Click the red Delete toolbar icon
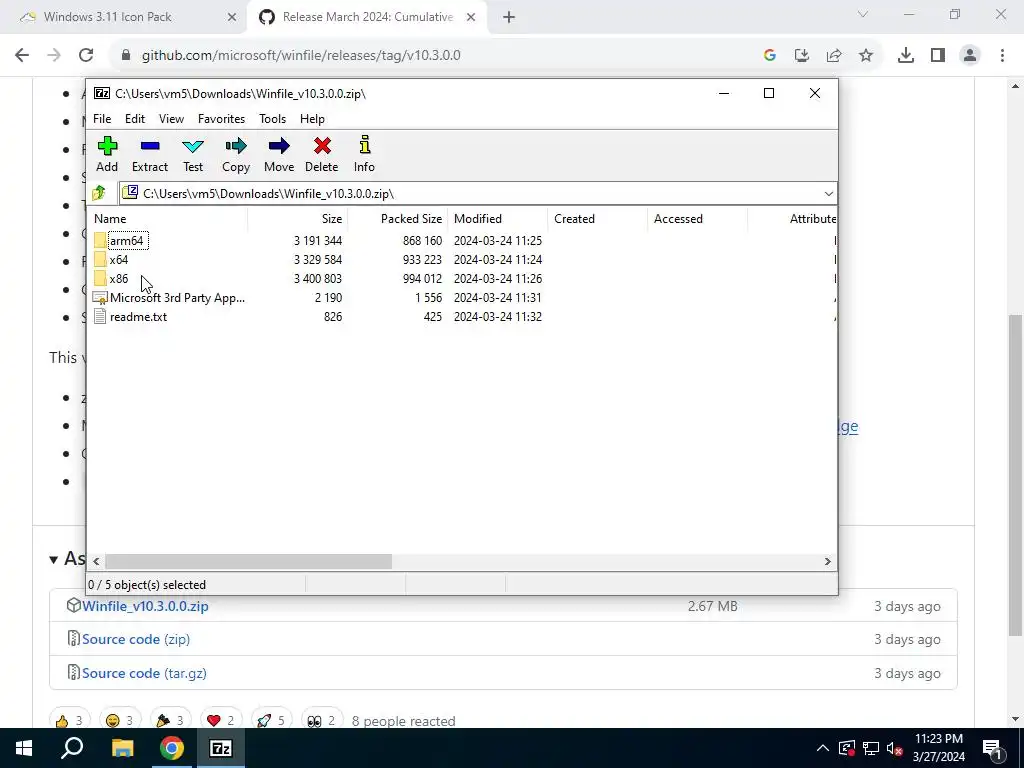This screenshot has height=768, width=1024. 322,146
